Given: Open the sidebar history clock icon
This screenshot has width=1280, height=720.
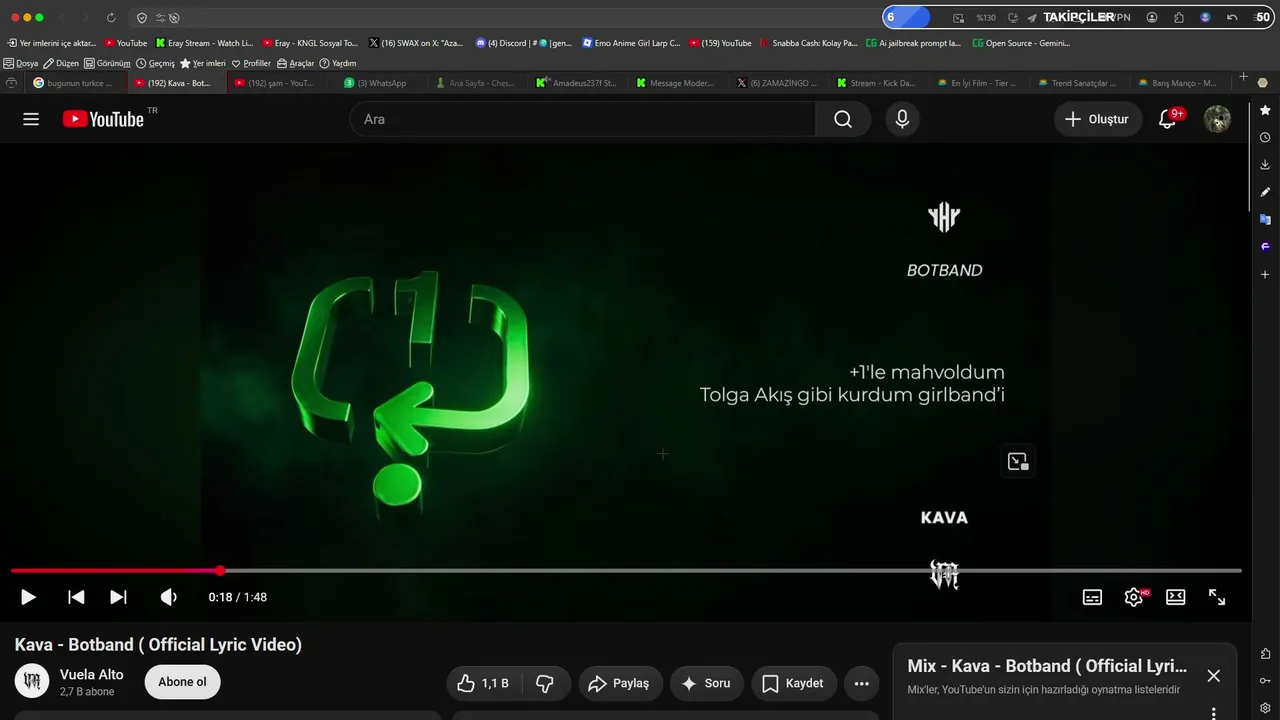Looking at the screenshot, I should click(1265, 137).
